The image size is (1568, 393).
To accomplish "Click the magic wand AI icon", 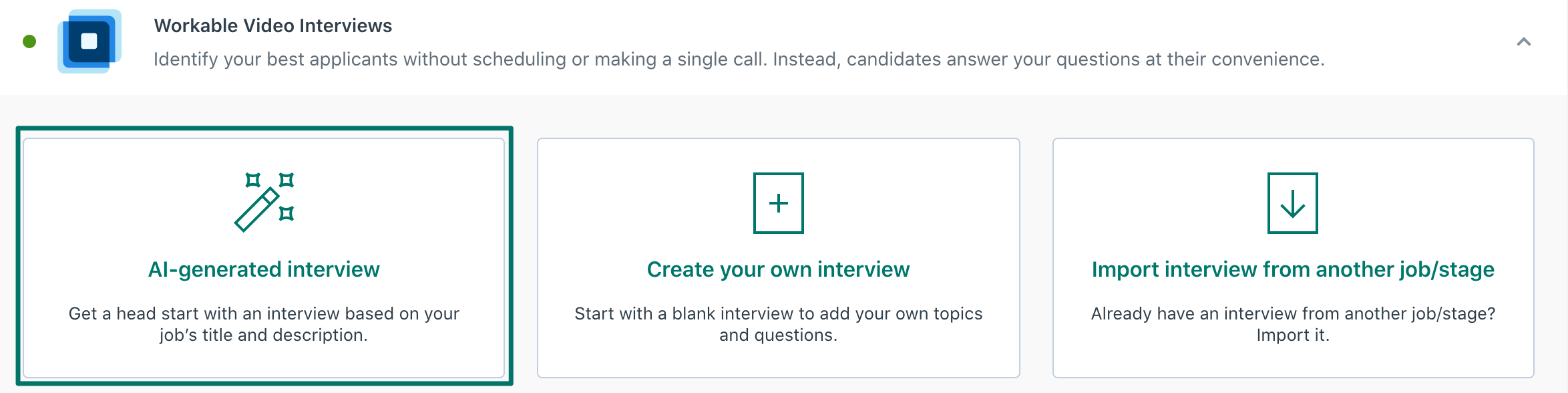I will point(264,202).
